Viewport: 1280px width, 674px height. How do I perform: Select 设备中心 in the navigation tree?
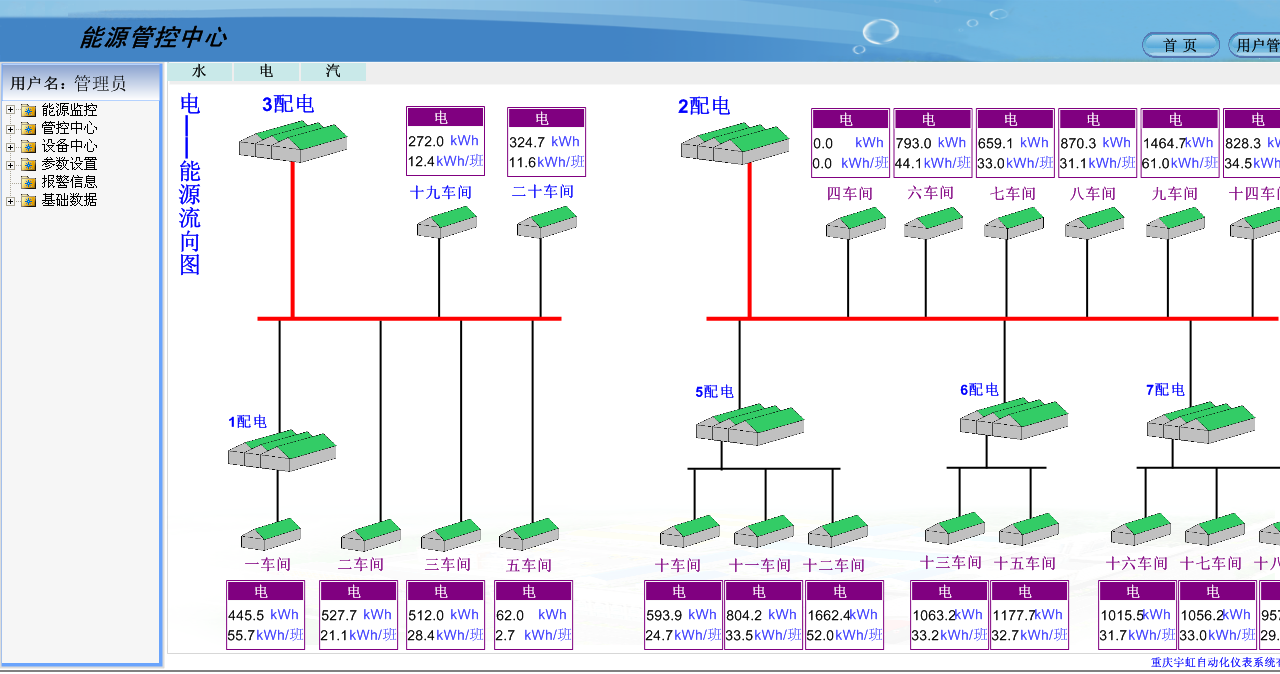point(69,146)
